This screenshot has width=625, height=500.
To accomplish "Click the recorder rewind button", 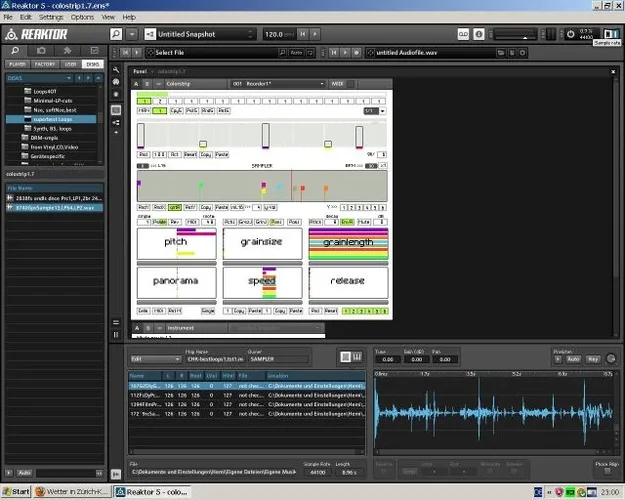I will click(334, 53).
